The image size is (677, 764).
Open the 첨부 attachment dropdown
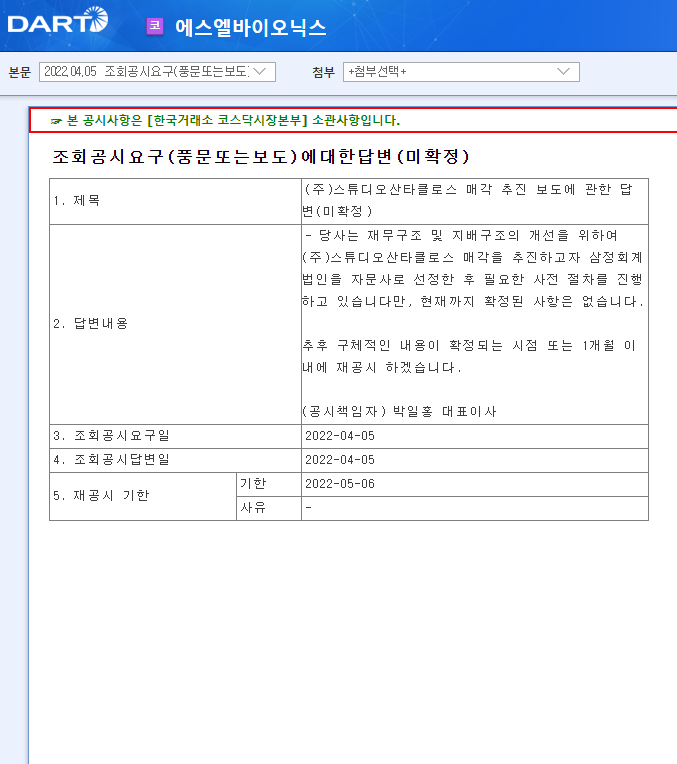[x=461, y=72]
